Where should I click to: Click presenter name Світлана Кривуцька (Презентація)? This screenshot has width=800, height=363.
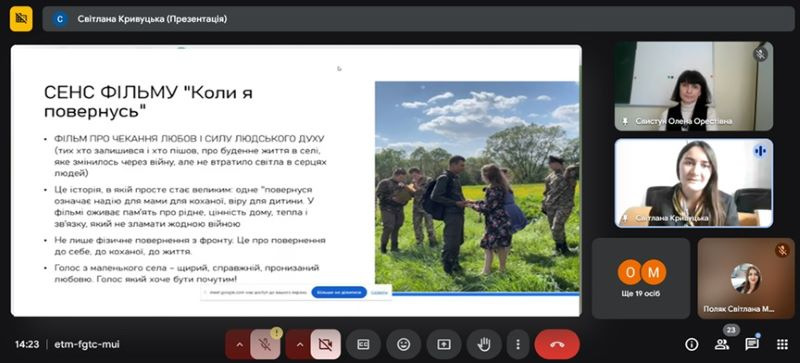tap(152, 19)
